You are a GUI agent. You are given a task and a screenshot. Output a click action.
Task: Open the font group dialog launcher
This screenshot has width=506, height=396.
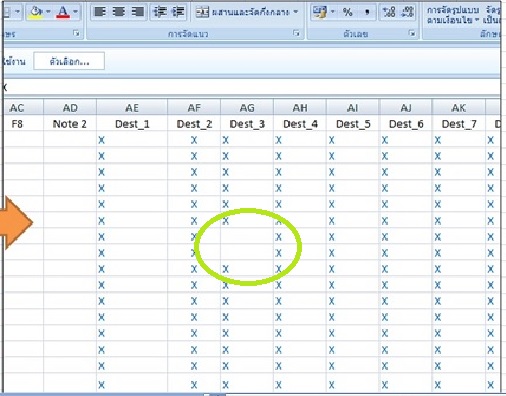[x=77, y=33]
